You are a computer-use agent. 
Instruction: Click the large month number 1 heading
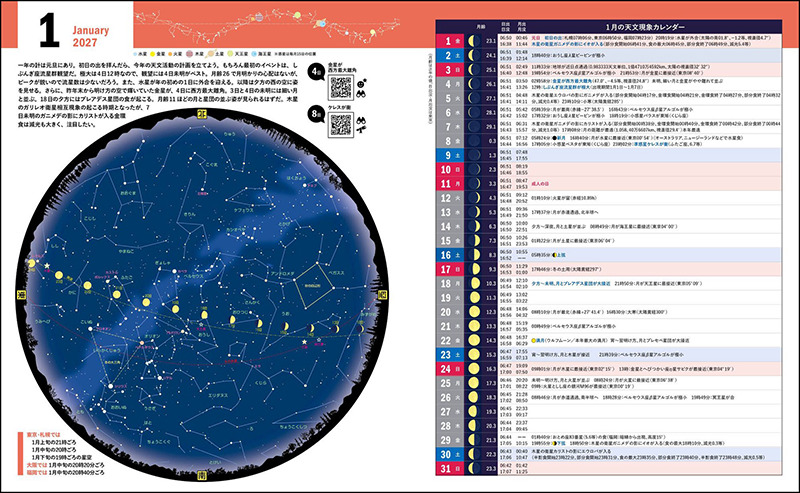point(49,30)
